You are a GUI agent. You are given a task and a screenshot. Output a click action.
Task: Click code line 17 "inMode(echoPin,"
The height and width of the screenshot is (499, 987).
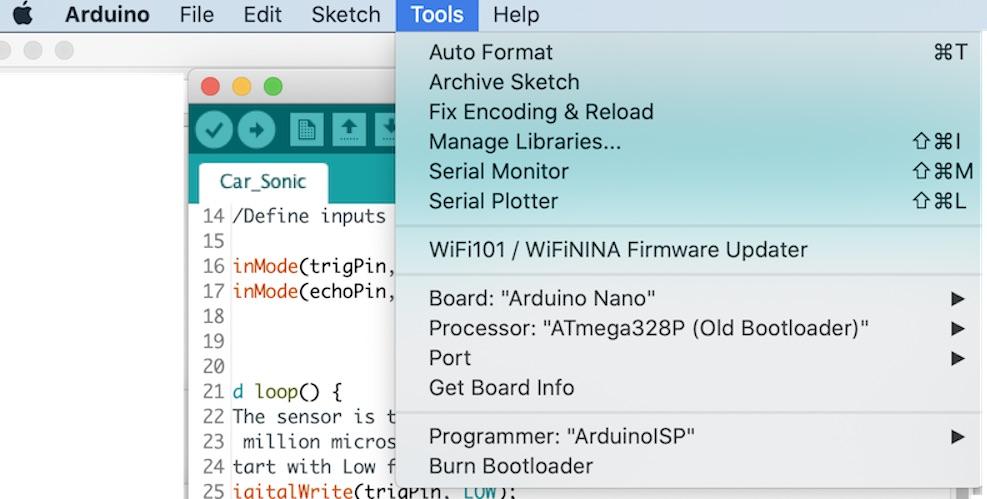pyautogui.click(x=313, y=291)
